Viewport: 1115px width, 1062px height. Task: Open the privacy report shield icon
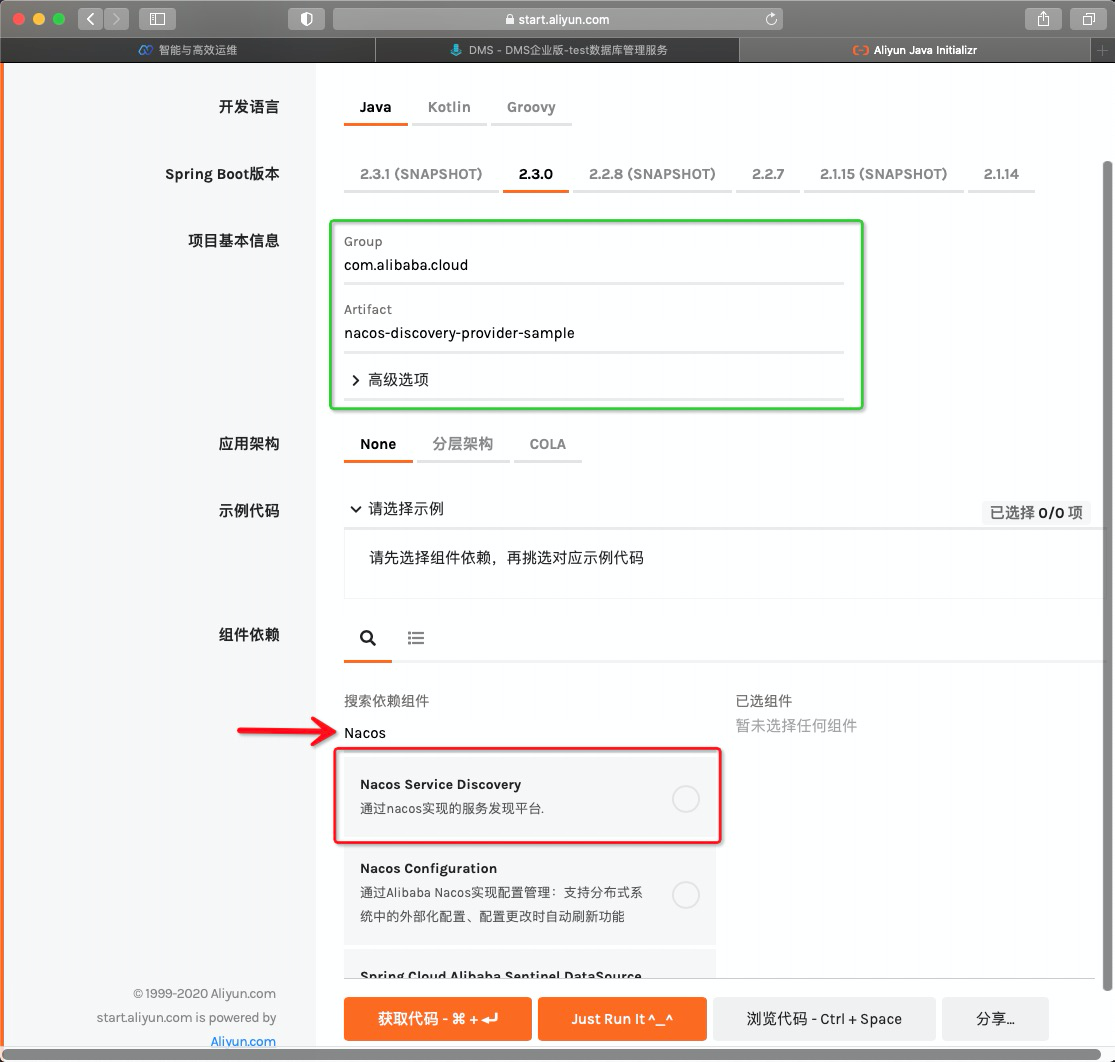[x=306, y=19]
